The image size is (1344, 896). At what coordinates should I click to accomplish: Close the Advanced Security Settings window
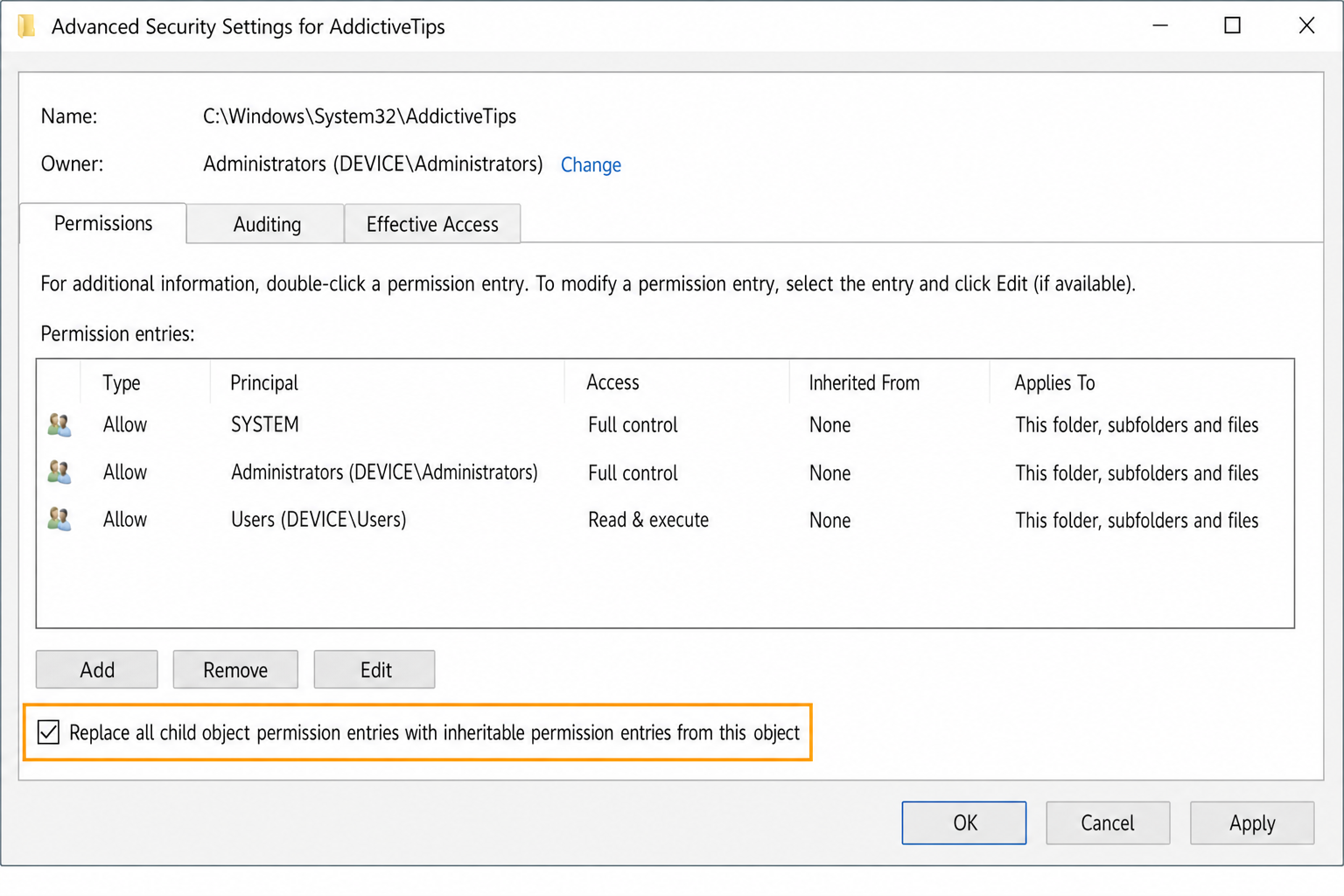[1306, 25]
